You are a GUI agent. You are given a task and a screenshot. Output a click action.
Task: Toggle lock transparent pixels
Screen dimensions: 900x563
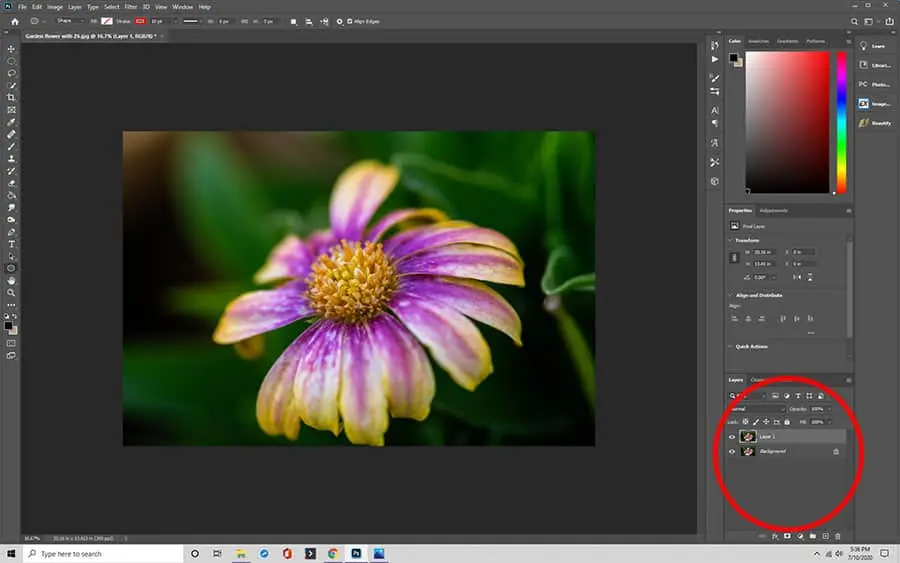(745, 422)
